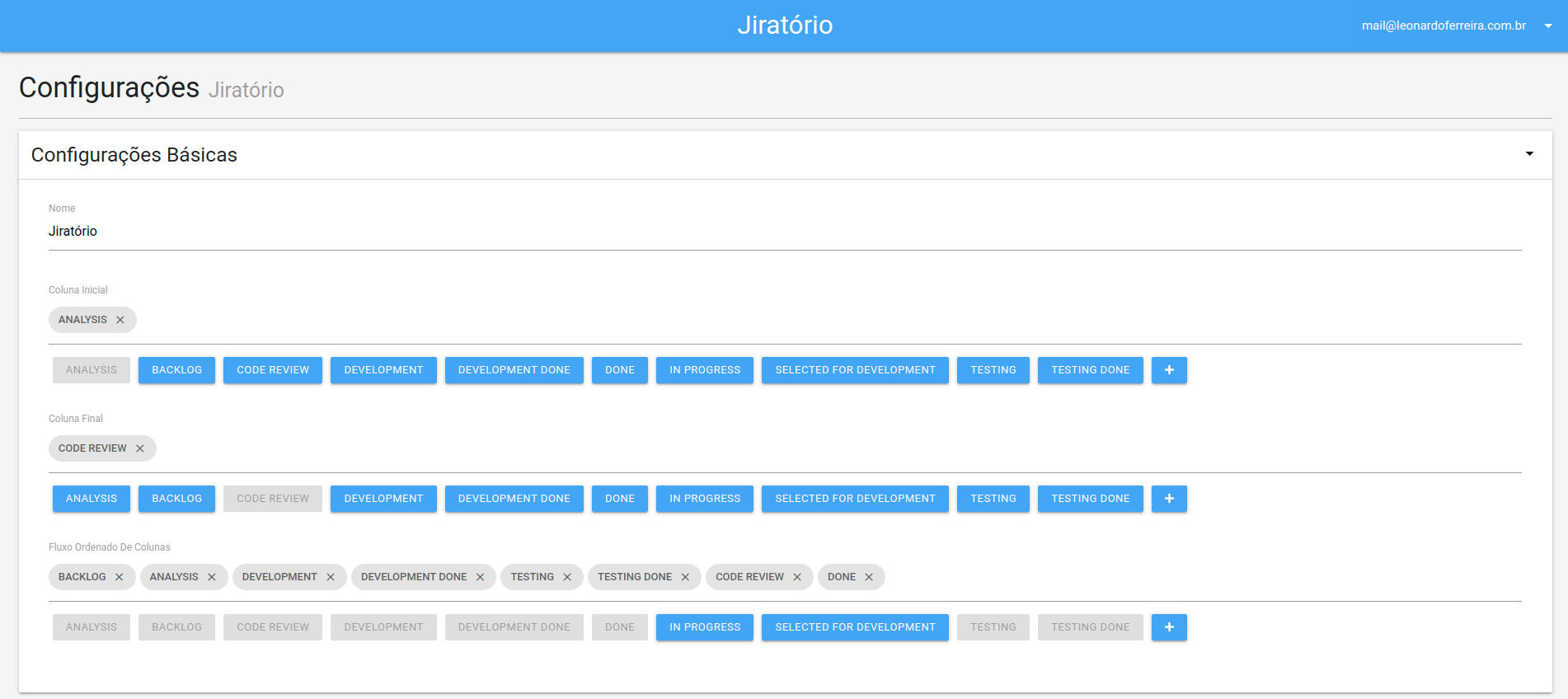Click plus button in Coluna Inicial row
This screenshot has height=699, width=1568.
(x=1169, y=370)
